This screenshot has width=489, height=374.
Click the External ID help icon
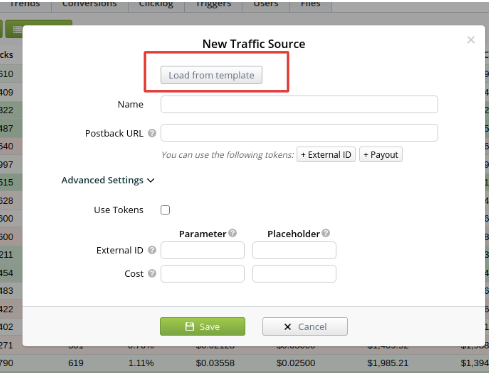click(152, 250)
